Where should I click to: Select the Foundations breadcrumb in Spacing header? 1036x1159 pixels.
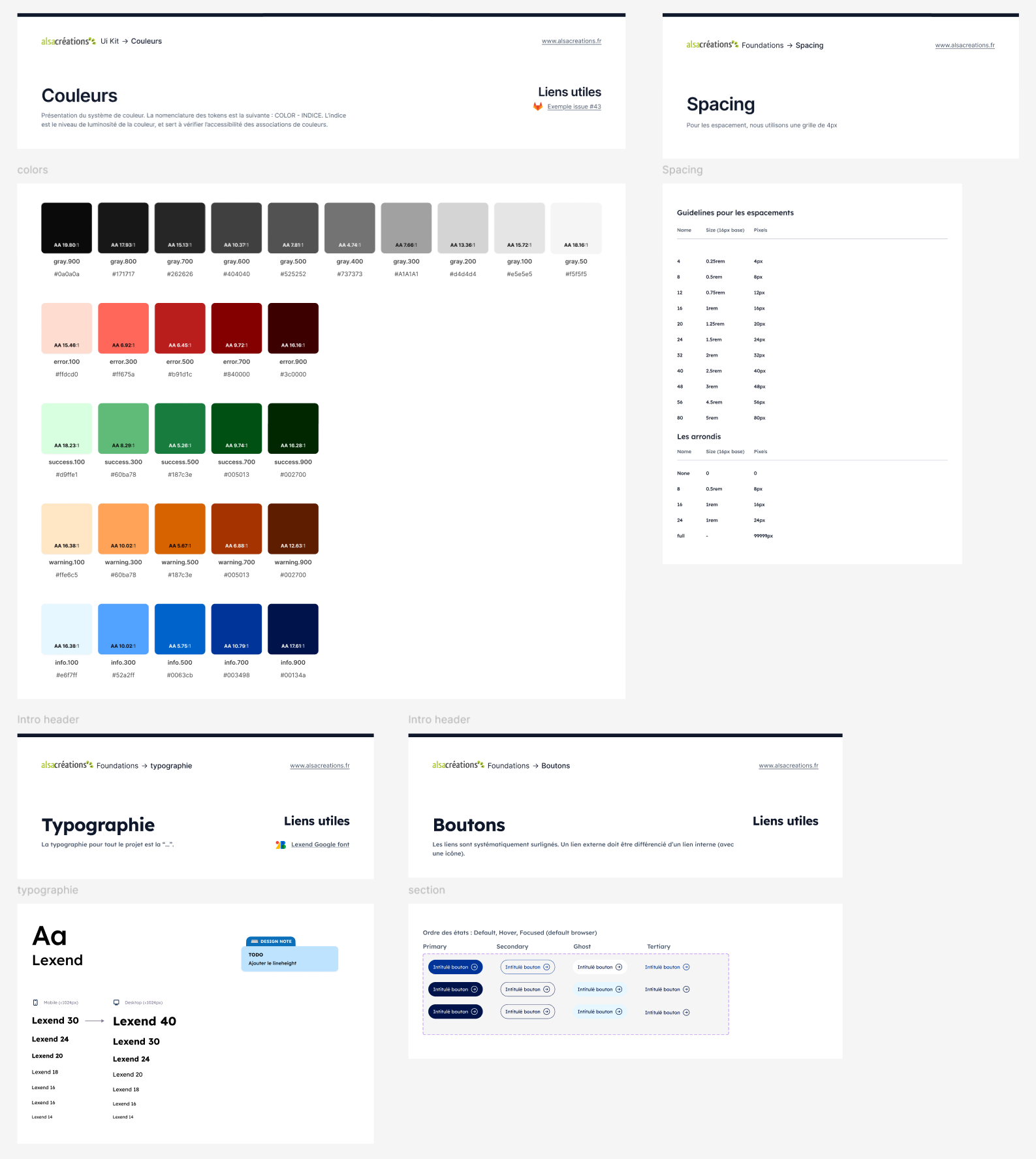(x=762, y=46)
